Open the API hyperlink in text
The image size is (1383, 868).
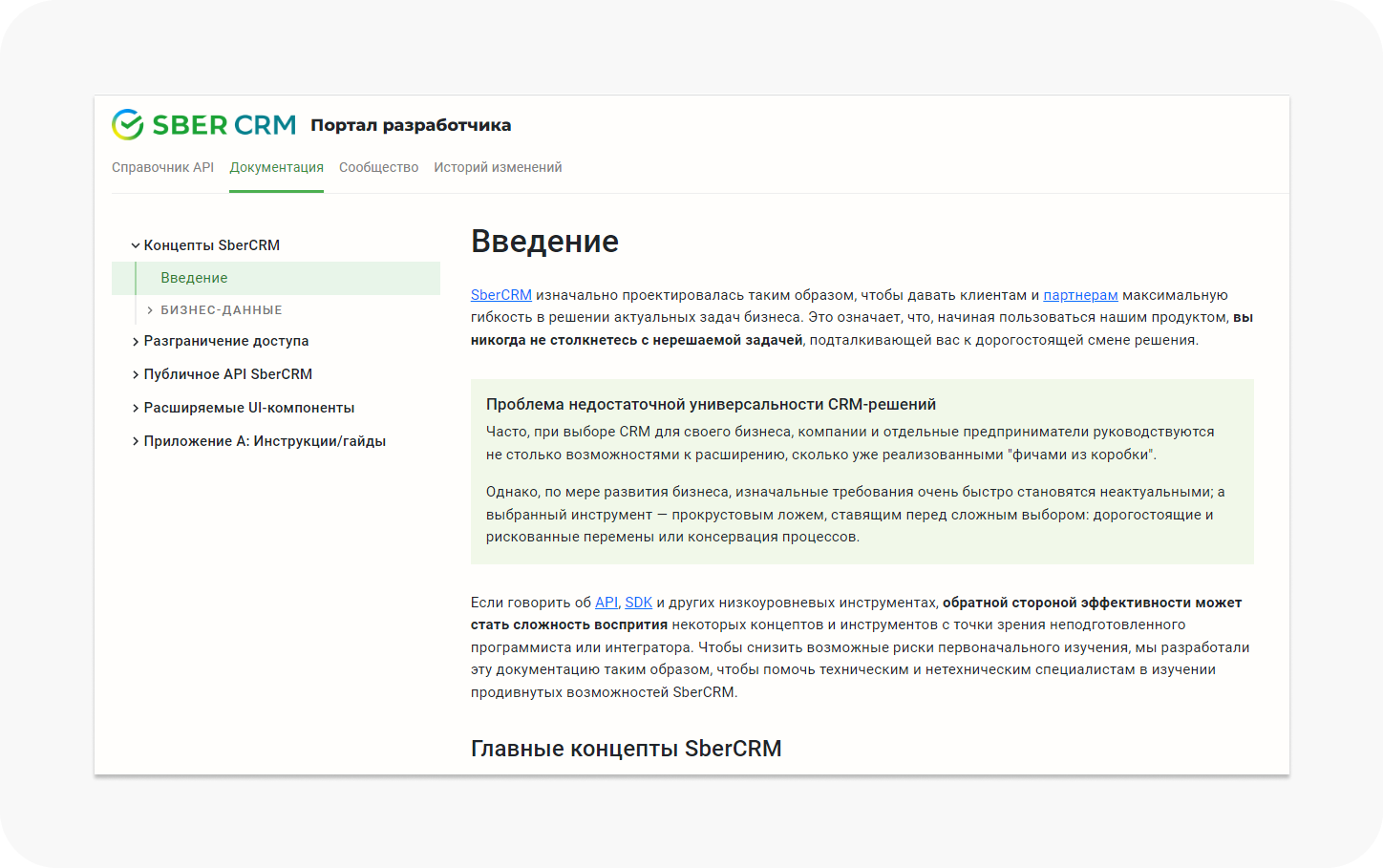pyautogui.click(x=606, y=603)
